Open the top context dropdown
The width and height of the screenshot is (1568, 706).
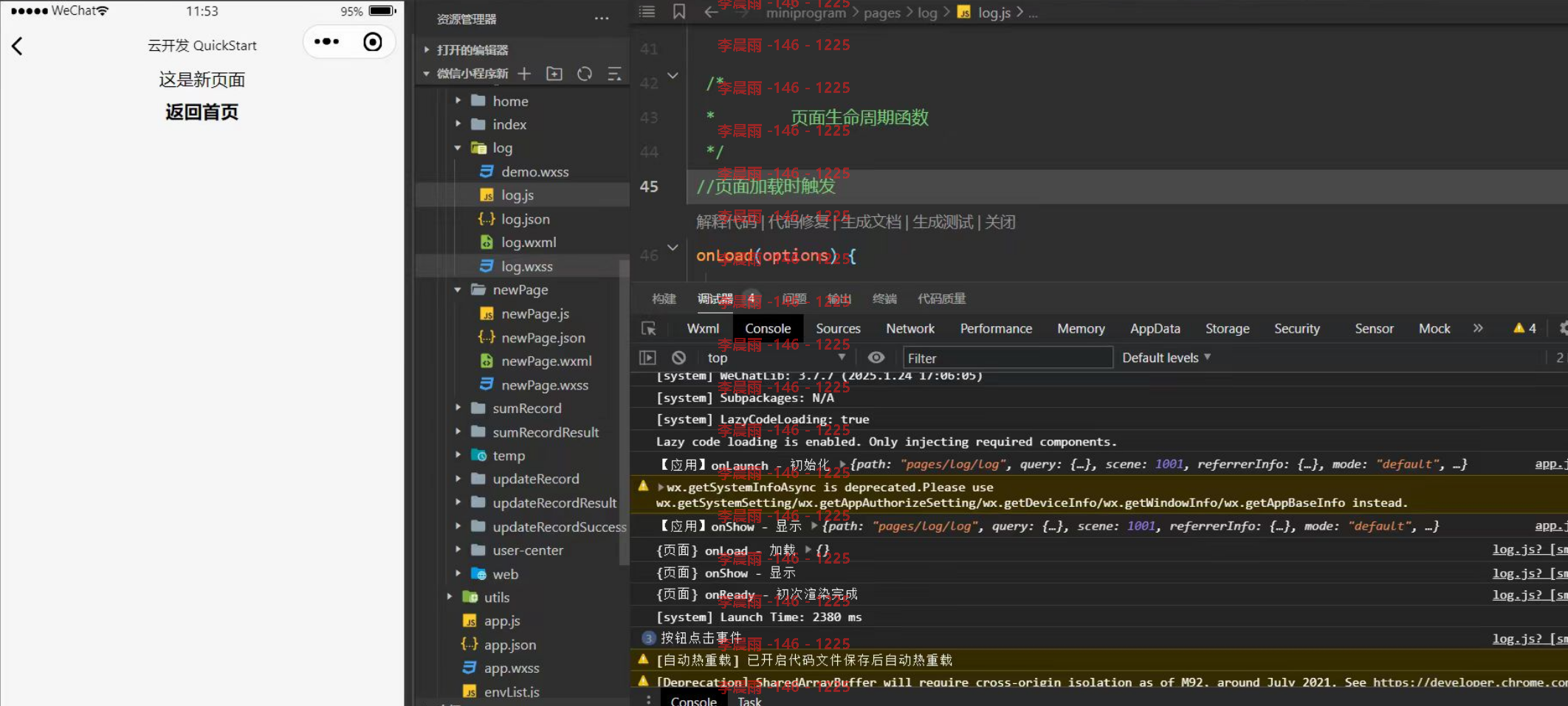(x=776, y=358)
